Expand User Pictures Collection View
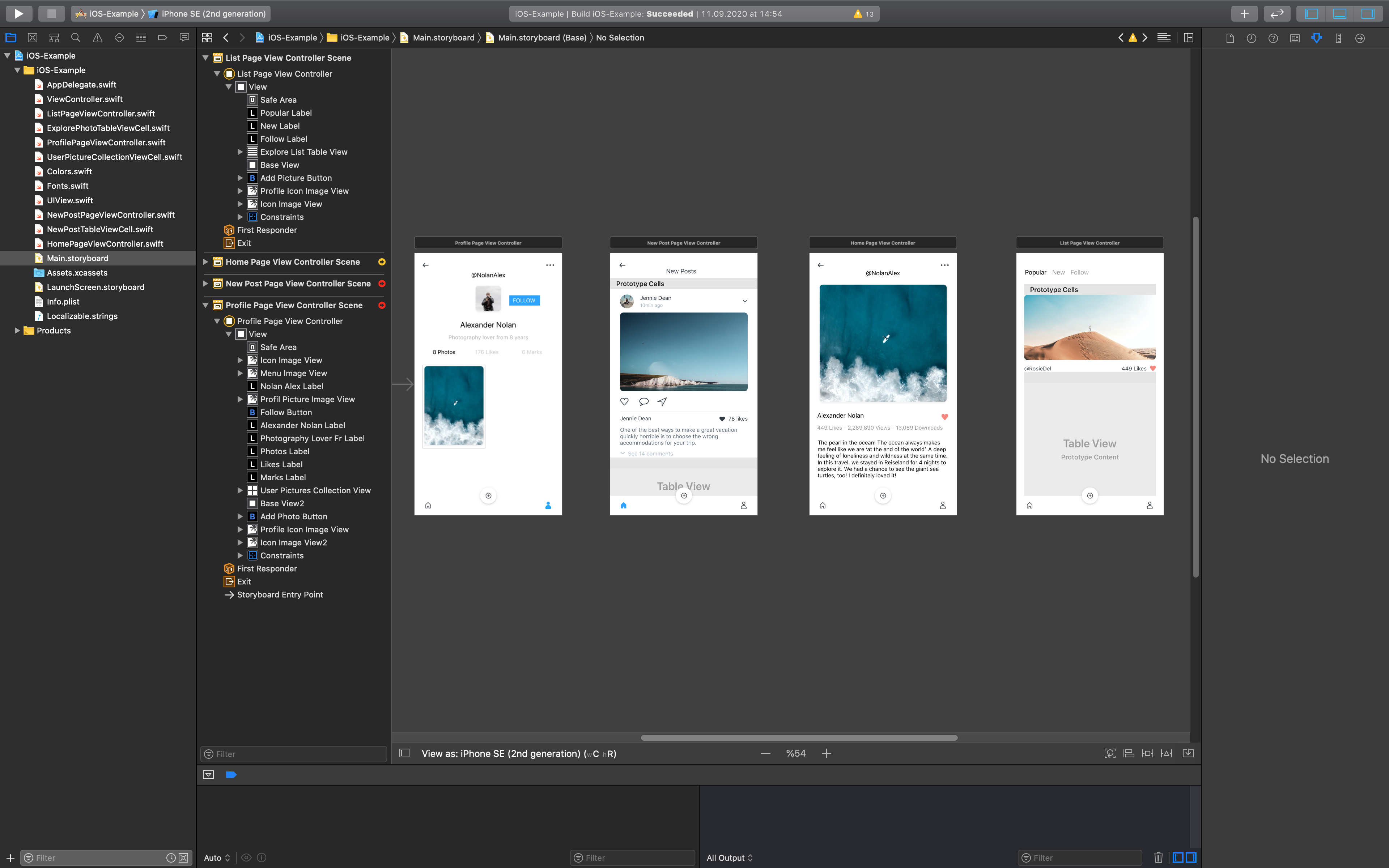 point(240,490)
